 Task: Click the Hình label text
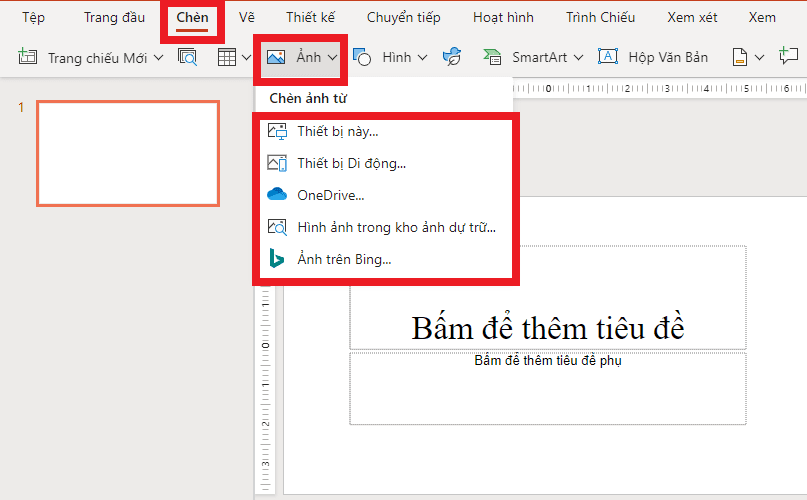(397, 57)
